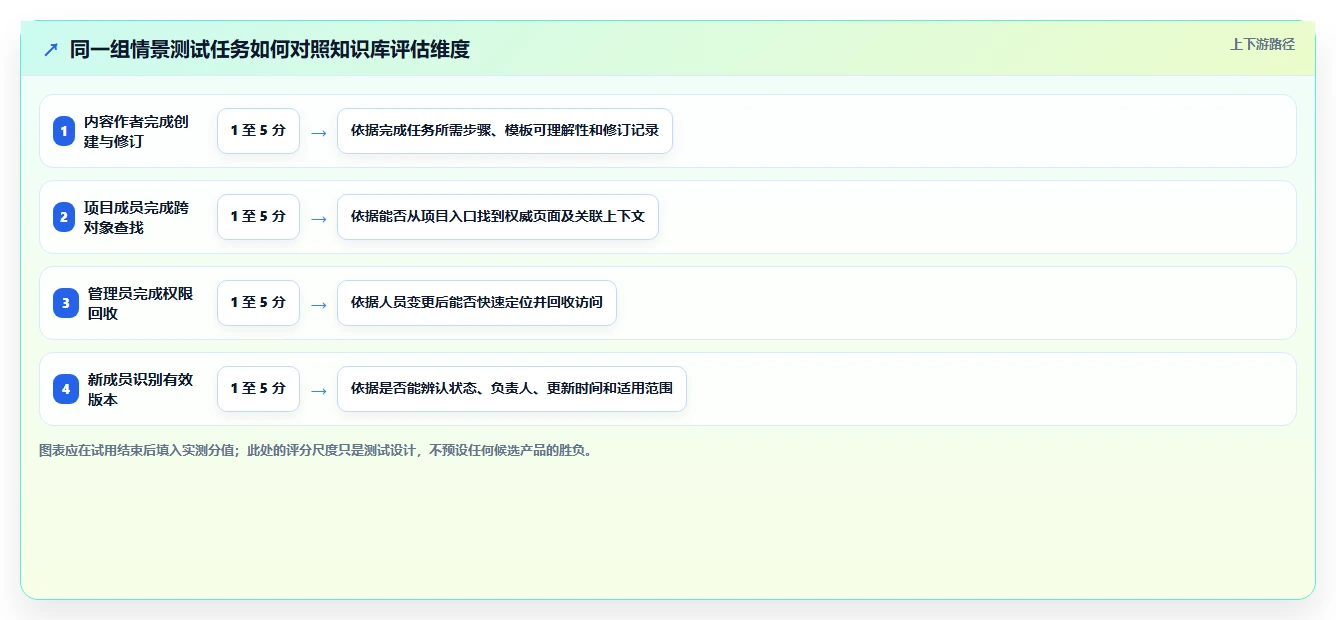This screenshot has height=620, width=1336.
Task: Open the 依据是否能辨认状态、负责人 criteria box
Action: coord(512,389)
